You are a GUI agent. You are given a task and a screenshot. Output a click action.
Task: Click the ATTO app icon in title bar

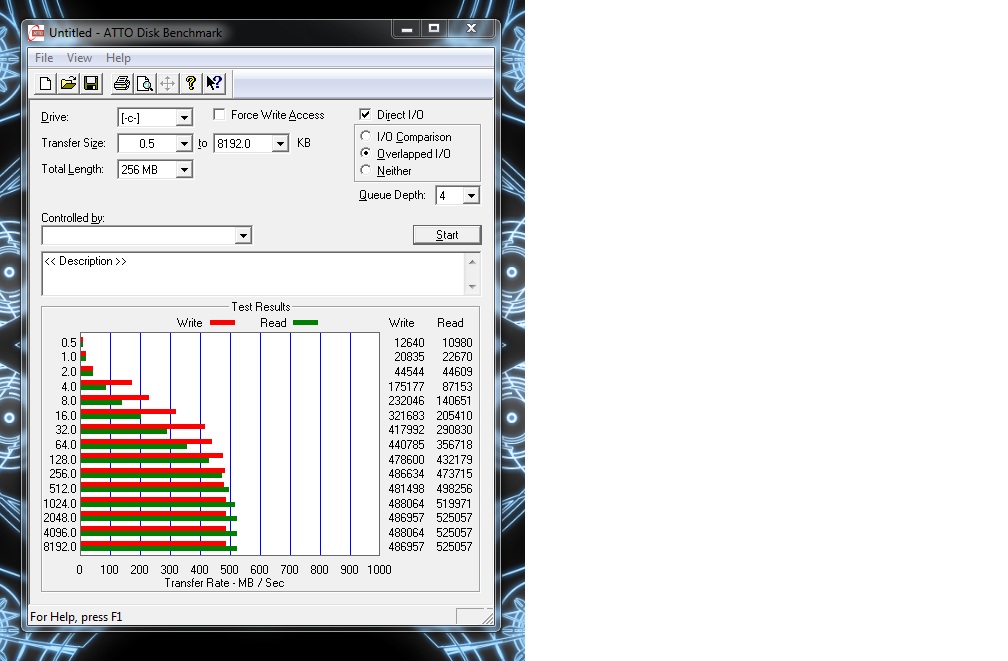pyautogui.click(x=37, y=33)
